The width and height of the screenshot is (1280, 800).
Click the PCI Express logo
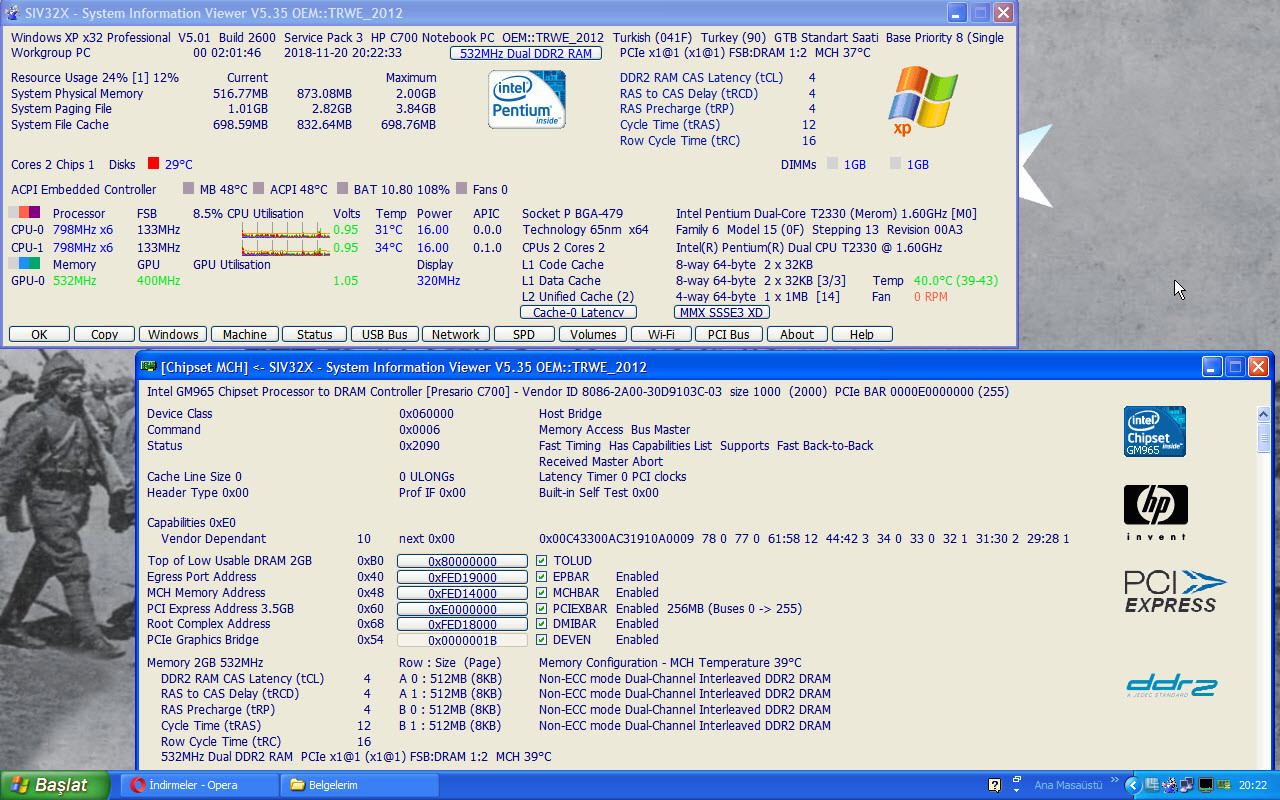click(x=1175, y=591)
